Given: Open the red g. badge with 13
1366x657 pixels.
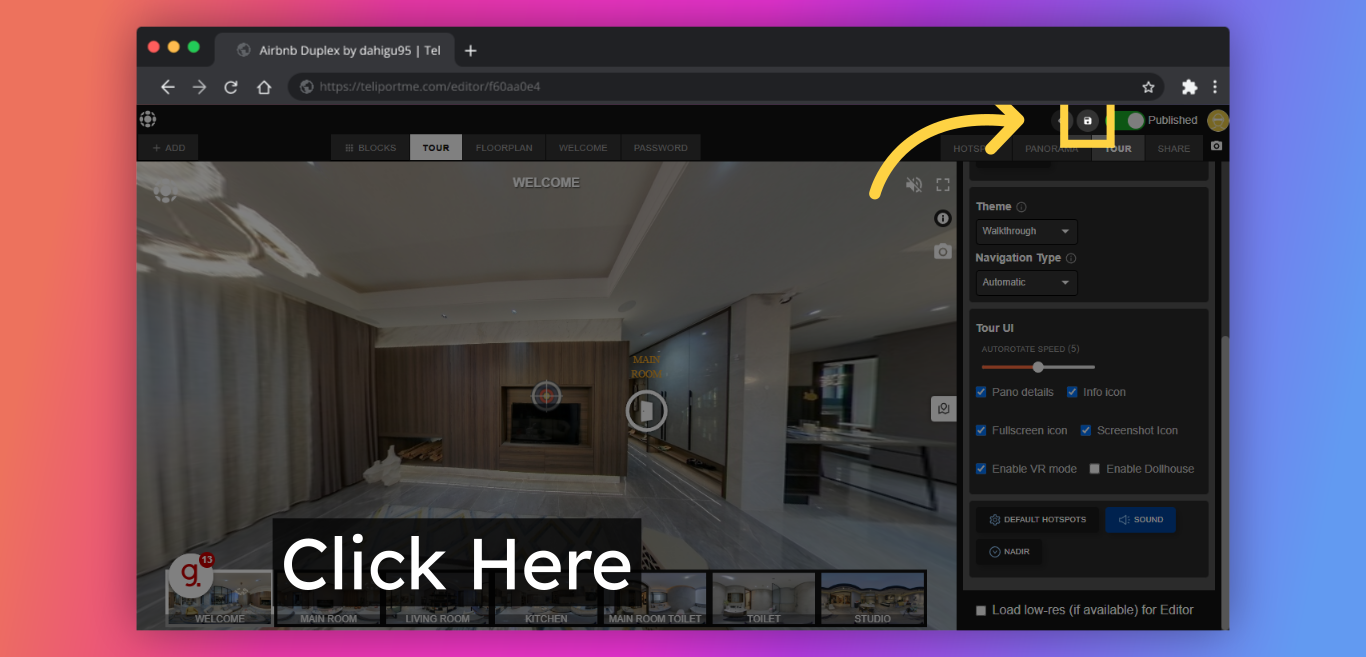Looking at the screenshot, I should pyautogui.click(x=190, y=575).
